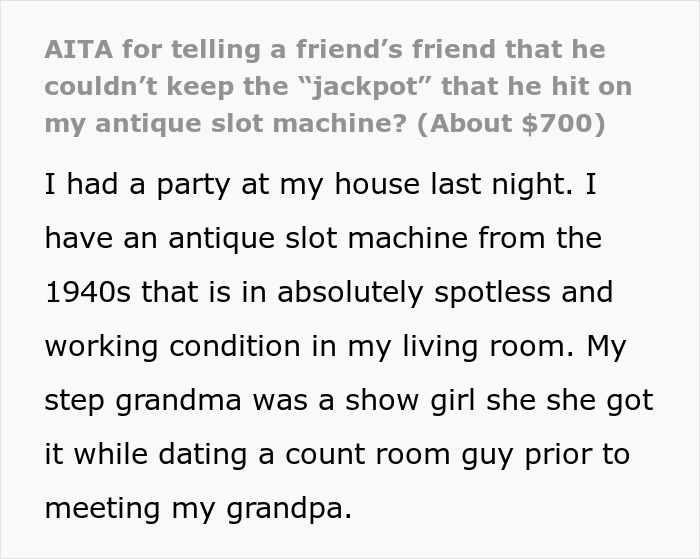
Task: Click the word "absolutely" in the body
Action: (350, 293)
